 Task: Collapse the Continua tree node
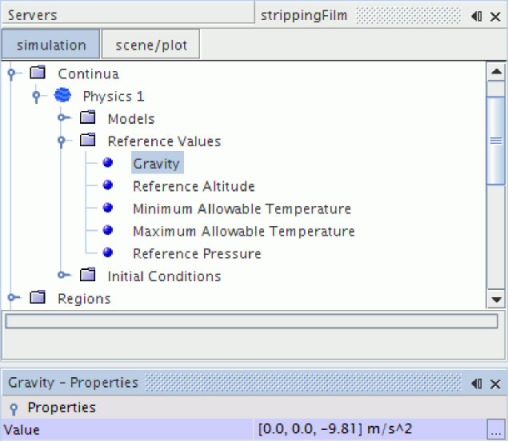(x=12, y=74)
